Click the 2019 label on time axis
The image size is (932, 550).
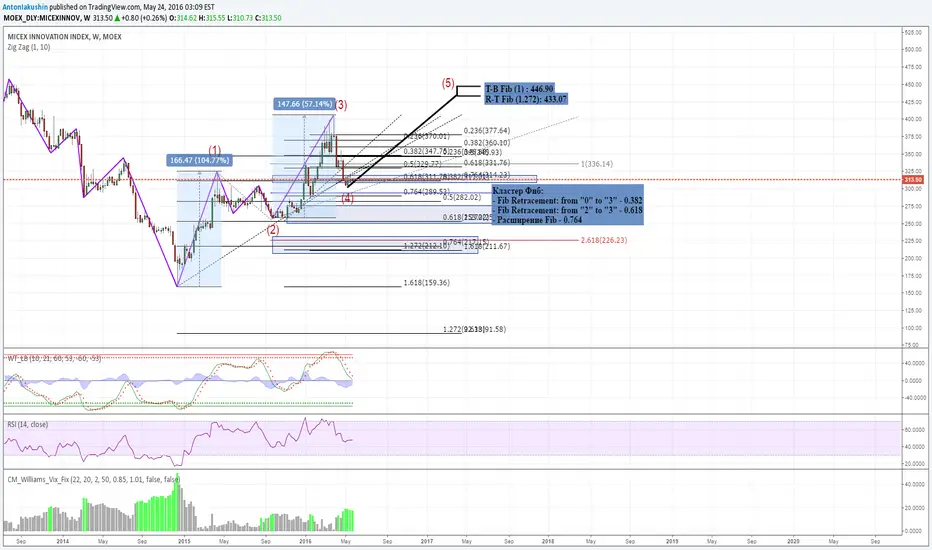point(672,542)
